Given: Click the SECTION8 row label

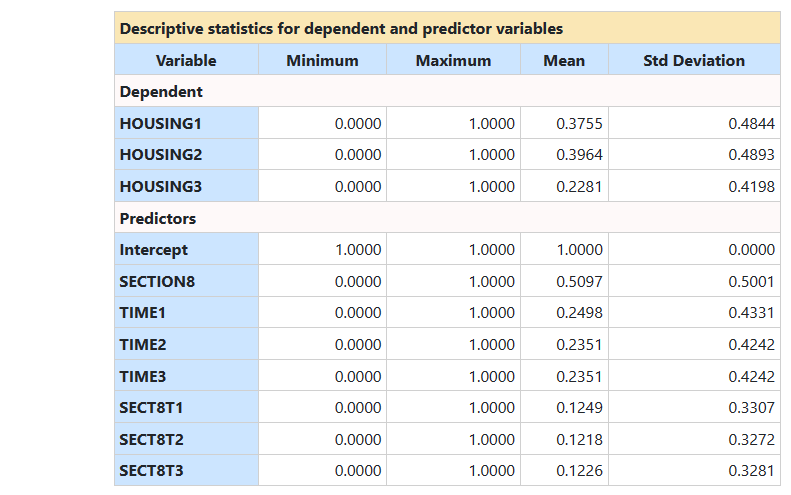Looking at the screenshot, I should pyautogui.click(x=157, y=282).
